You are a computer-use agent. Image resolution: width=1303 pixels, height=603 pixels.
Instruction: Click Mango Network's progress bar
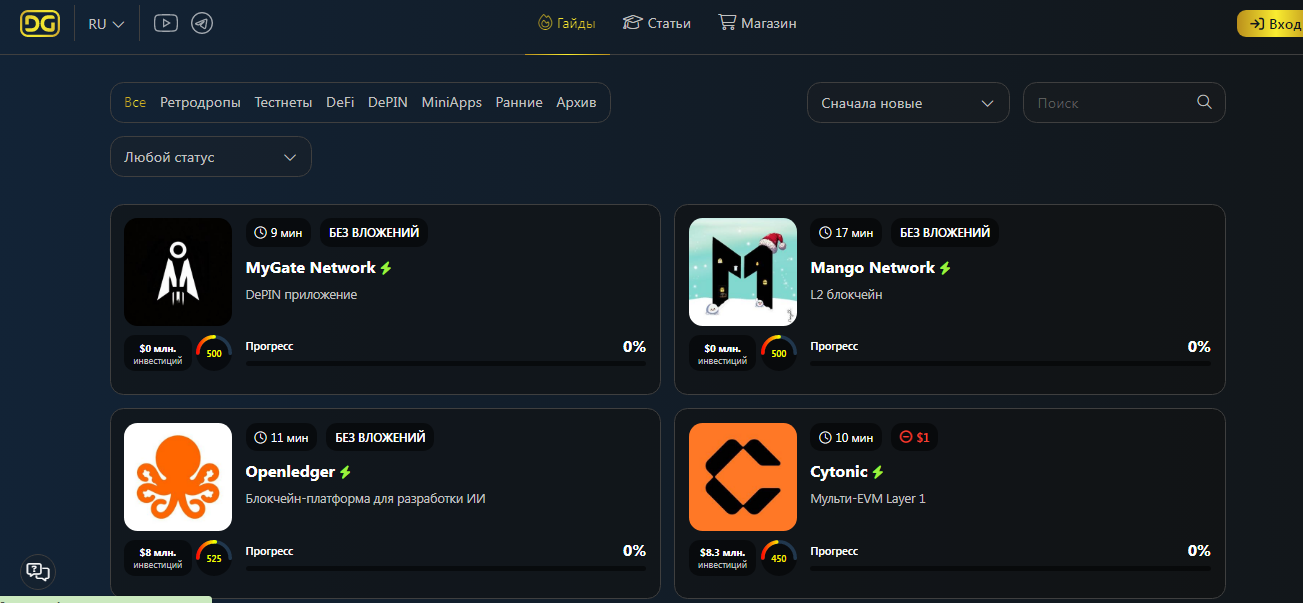tap(1011, 363)
